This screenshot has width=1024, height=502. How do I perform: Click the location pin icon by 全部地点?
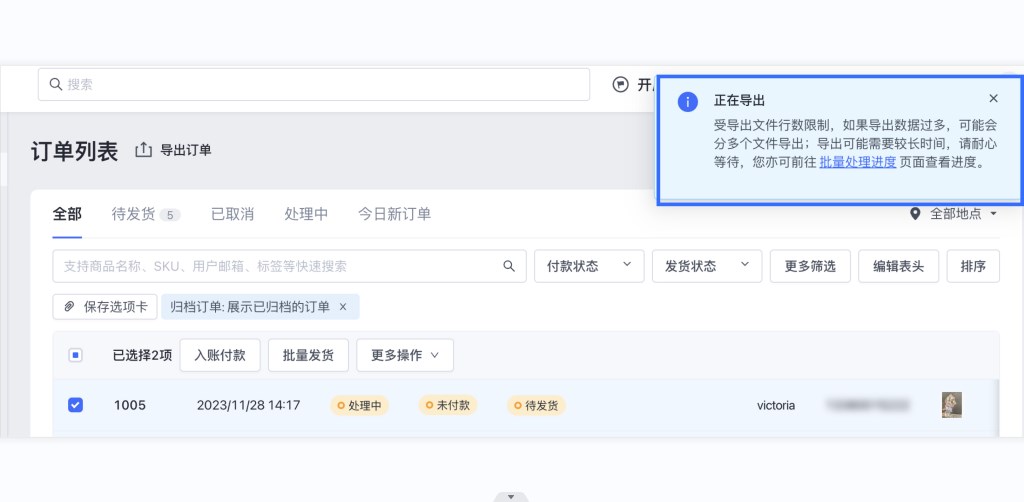[914, 214]
